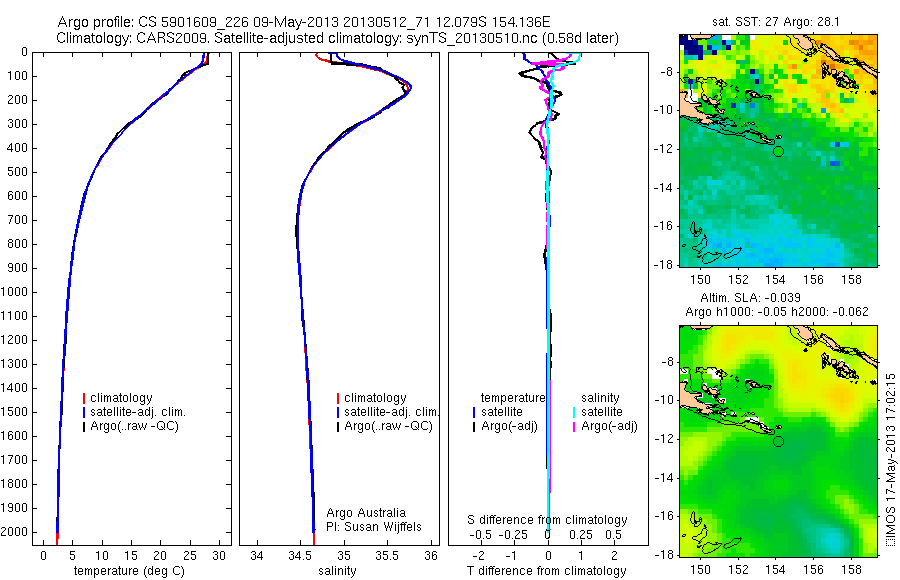
Task: Click the 'temperature' heading in the difference legend
Action: coord(513,398)
